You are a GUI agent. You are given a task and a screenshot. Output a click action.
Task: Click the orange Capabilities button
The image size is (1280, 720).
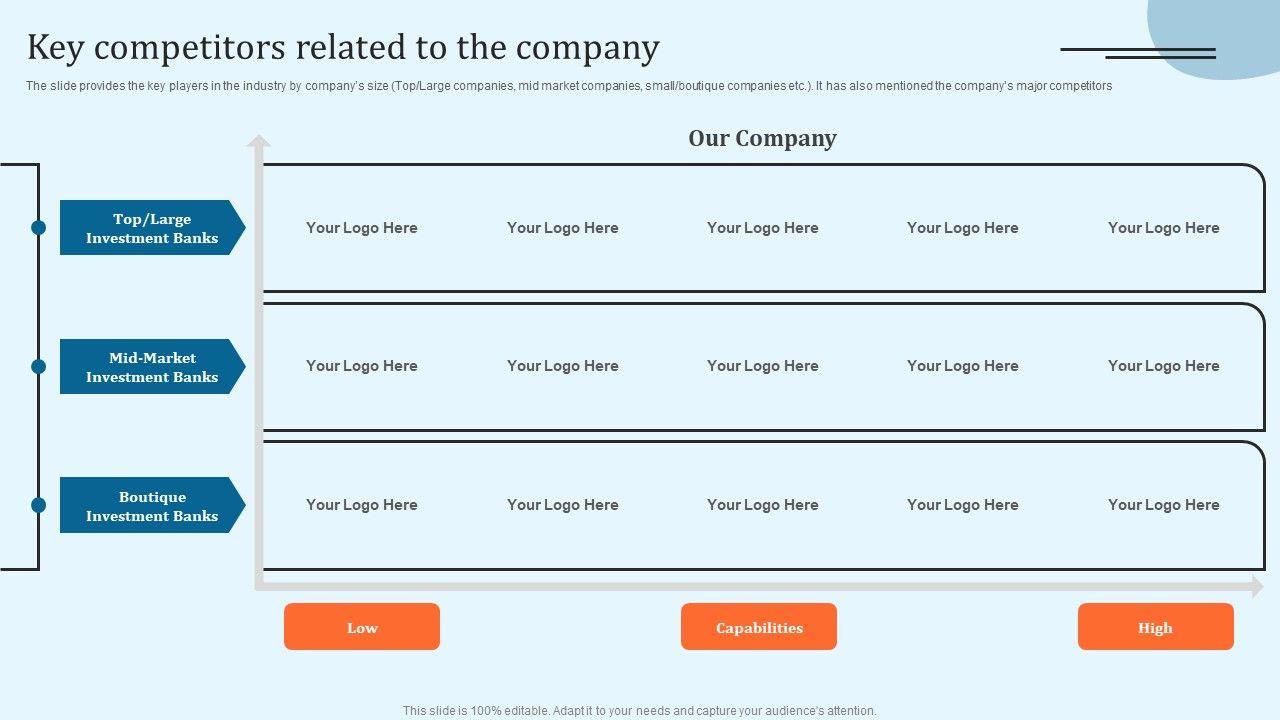click(759, 627)
